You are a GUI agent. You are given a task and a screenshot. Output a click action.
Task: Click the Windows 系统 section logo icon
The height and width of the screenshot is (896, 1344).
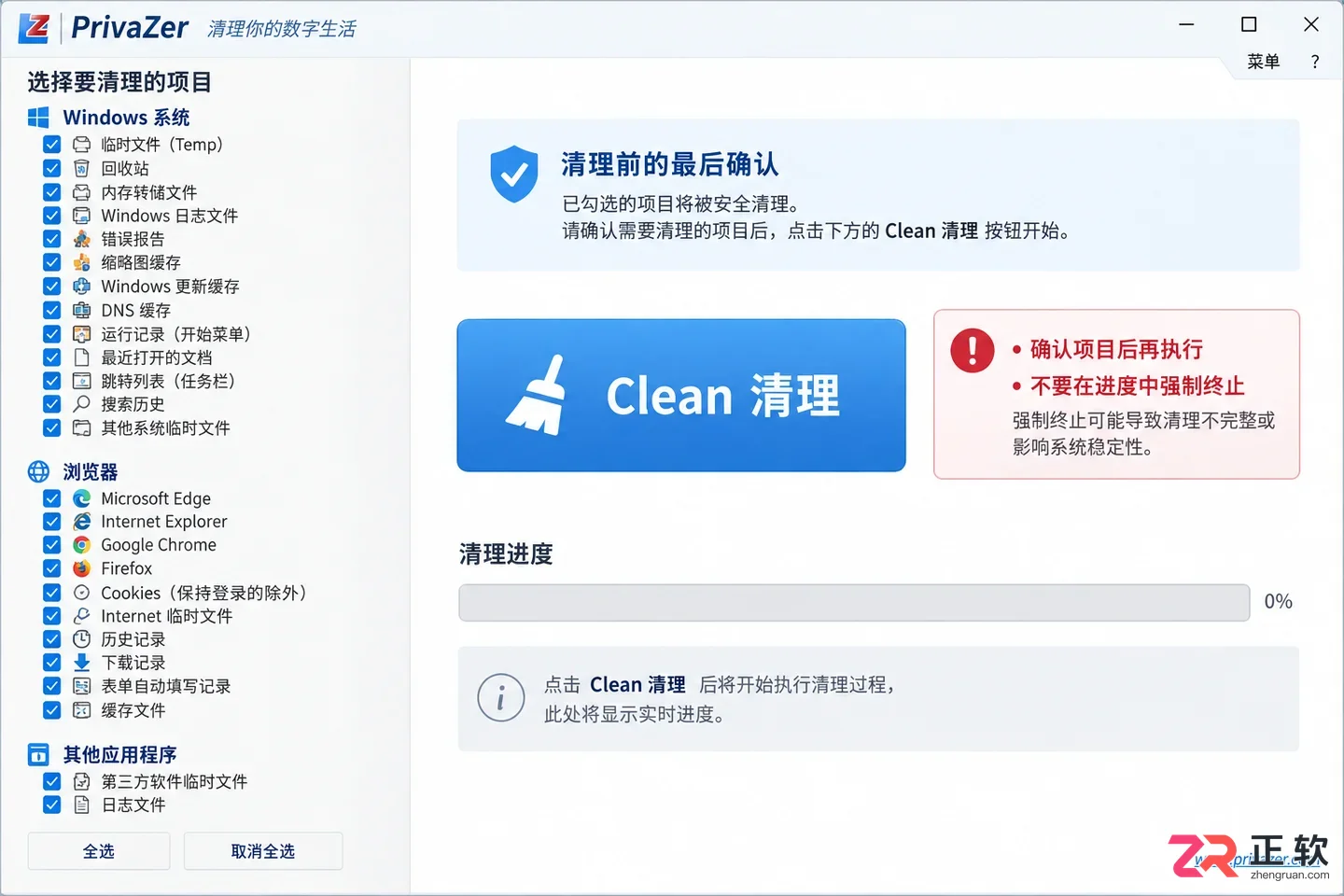coord(38,118)
